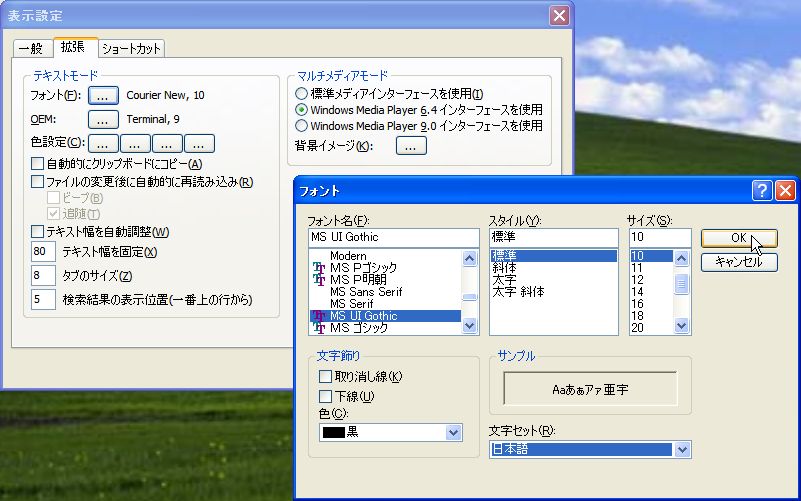
Task: Click the テキスト幅を固定 value field
Action: 43,252
